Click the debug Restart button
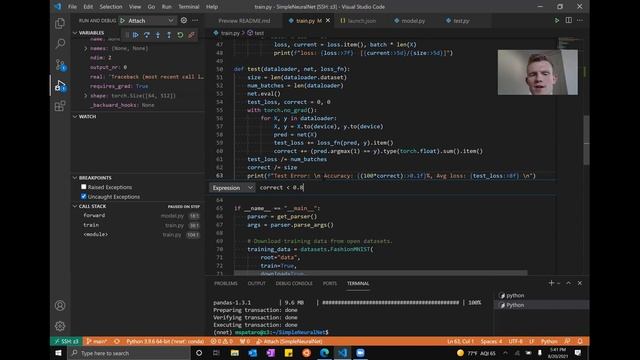 click(180, 35)
